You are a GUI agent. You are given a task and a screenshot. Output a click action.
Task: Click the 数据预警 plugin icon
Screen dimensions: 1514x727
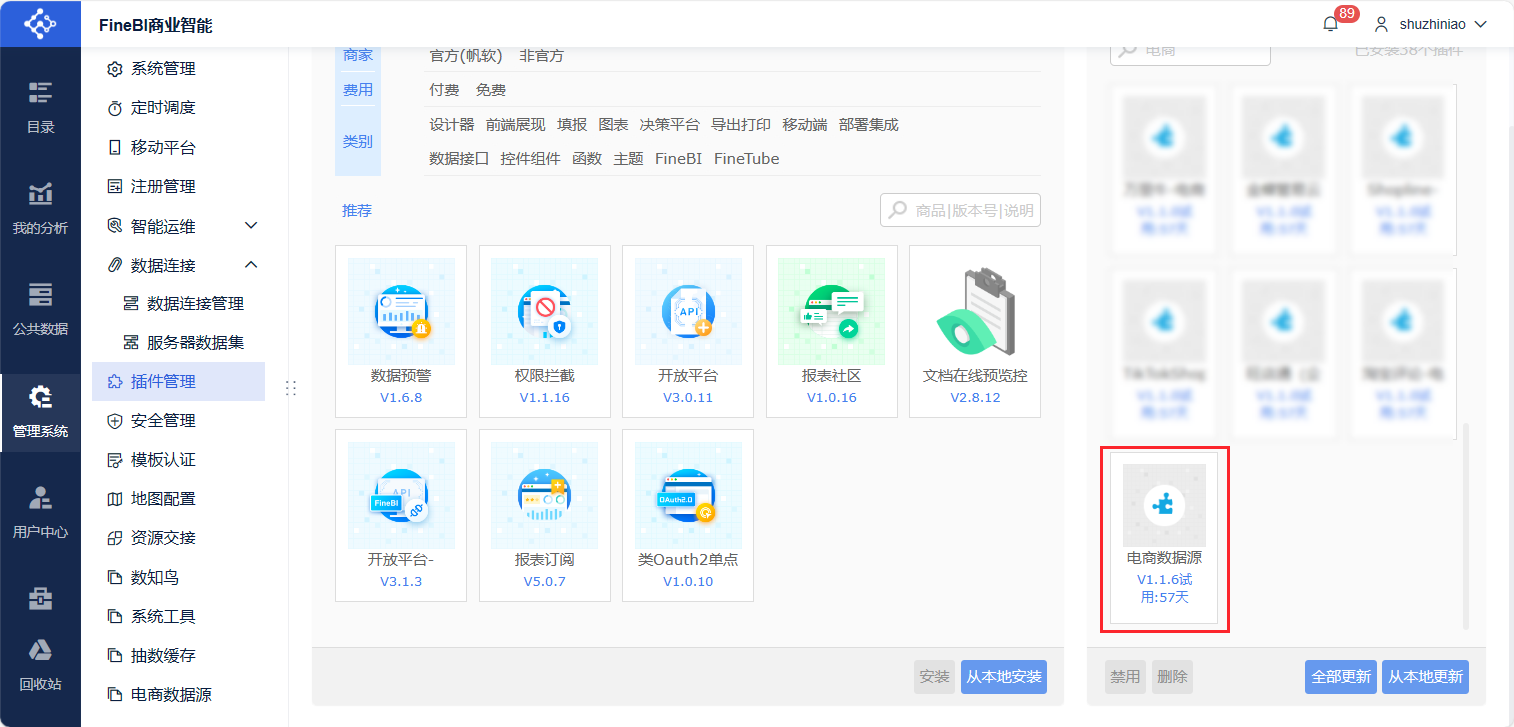click(401, 311)
